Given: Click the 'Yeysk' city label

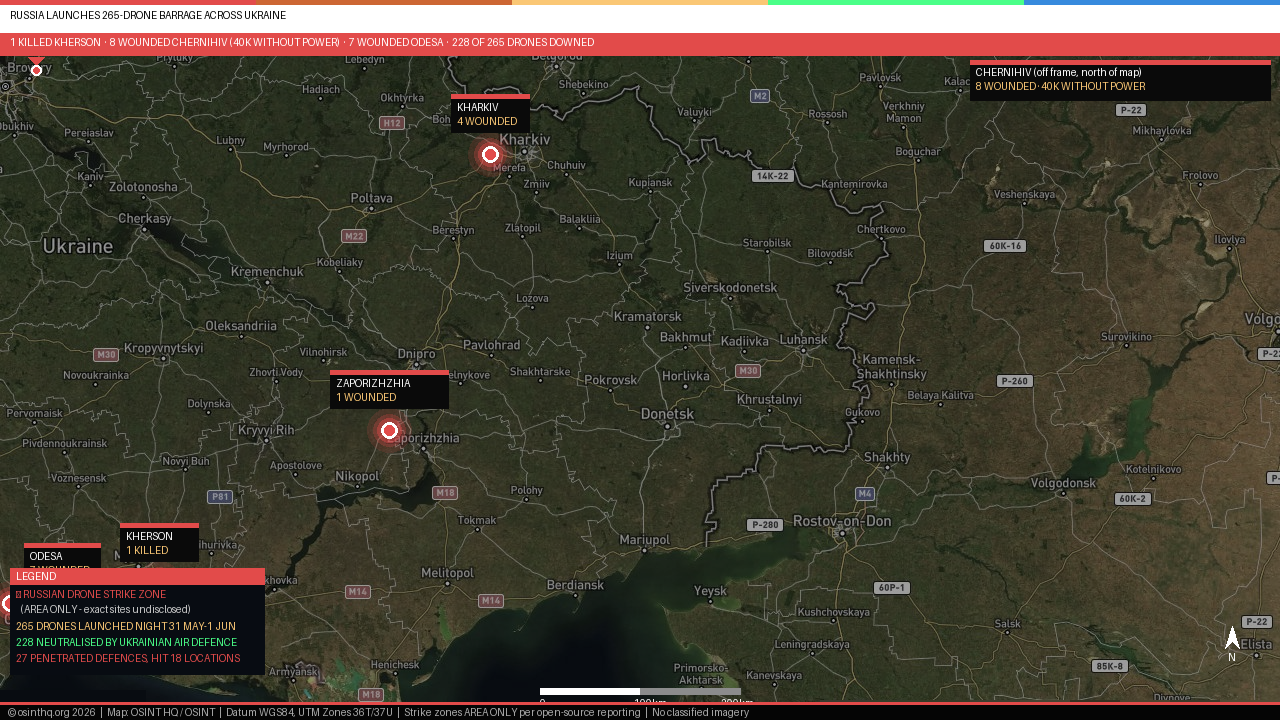Looking at the screenshot, I should pyautogui.click(x=710, y=591).
